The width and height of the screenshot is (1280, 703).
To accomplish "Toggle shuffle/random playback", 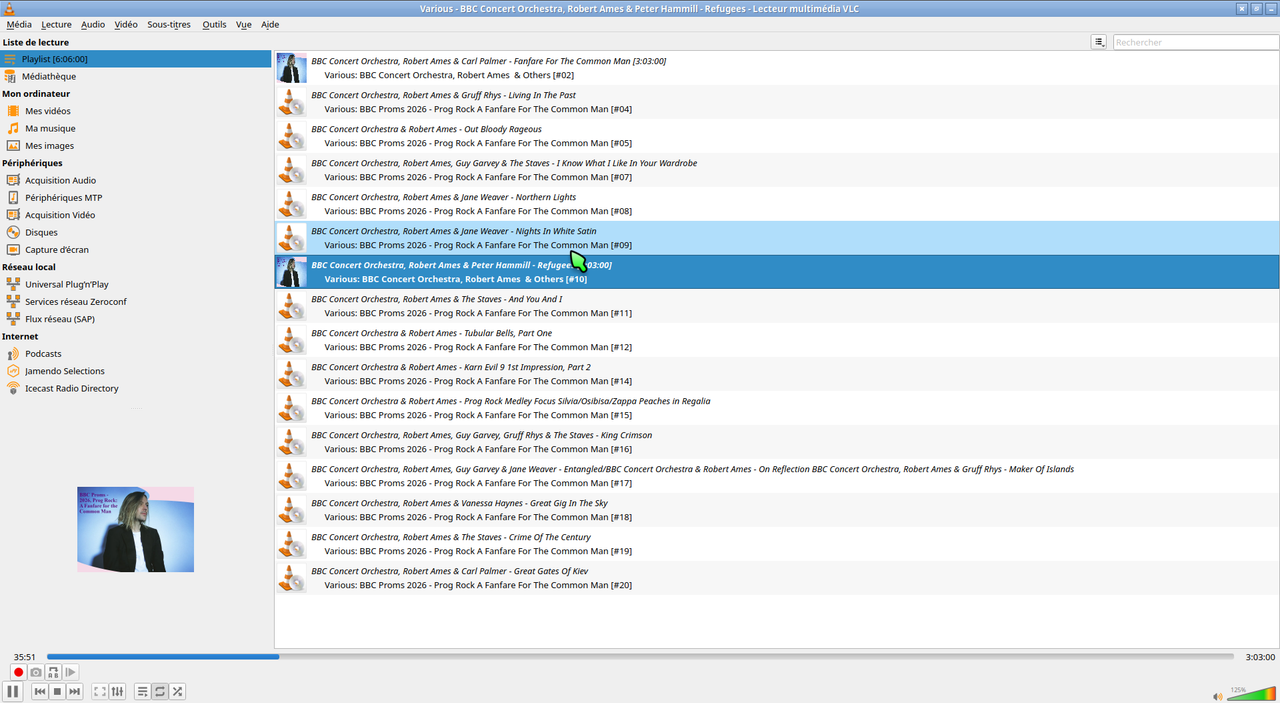I will pos(177,691).
